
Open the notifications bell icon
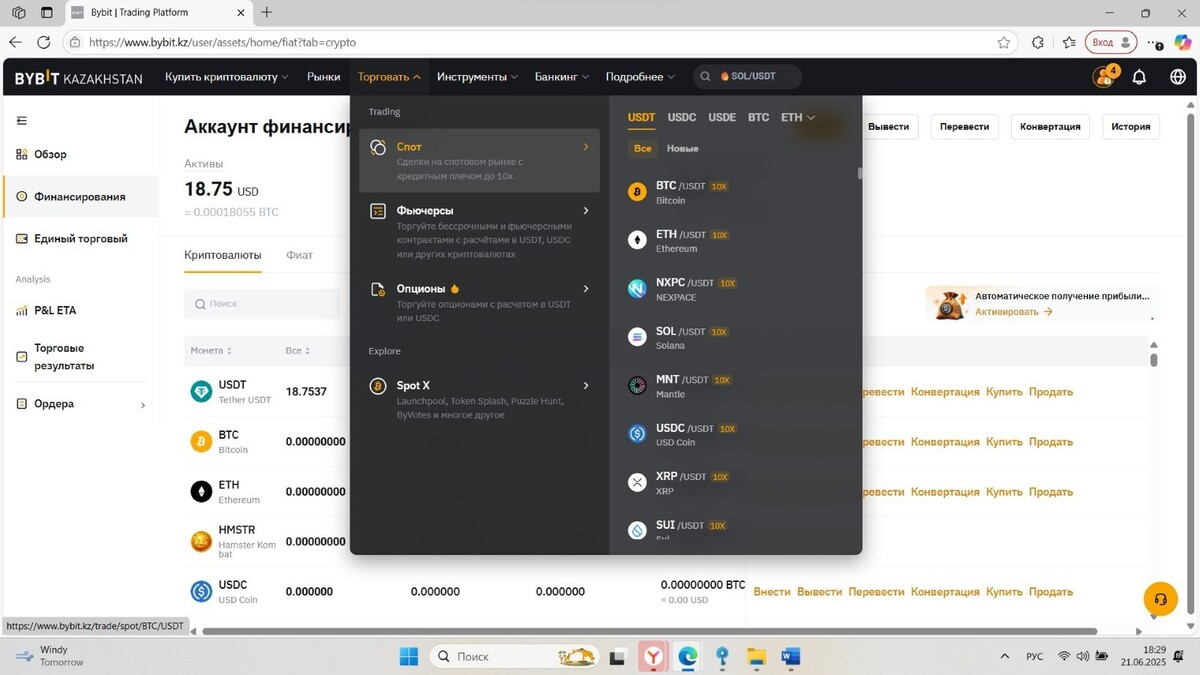1138,77
